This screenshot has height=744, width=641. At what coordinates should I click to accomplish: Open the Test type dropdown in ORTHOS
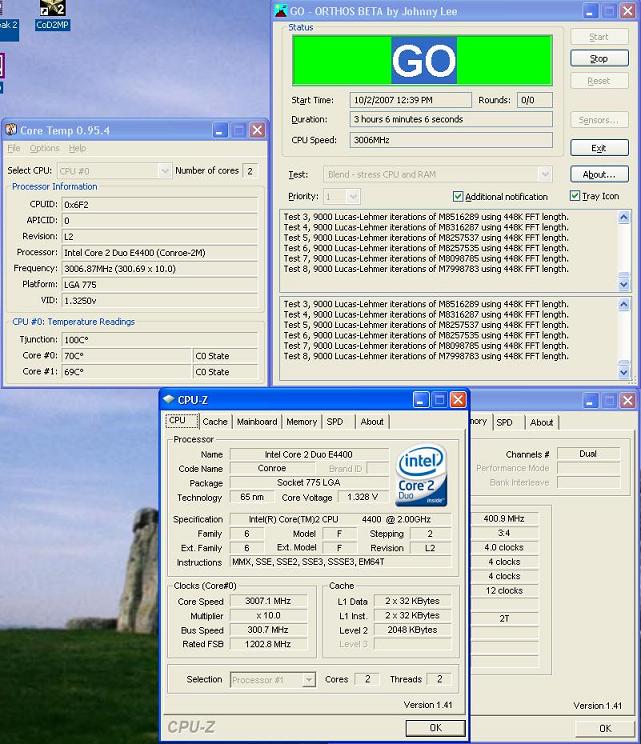coord(437,174)
